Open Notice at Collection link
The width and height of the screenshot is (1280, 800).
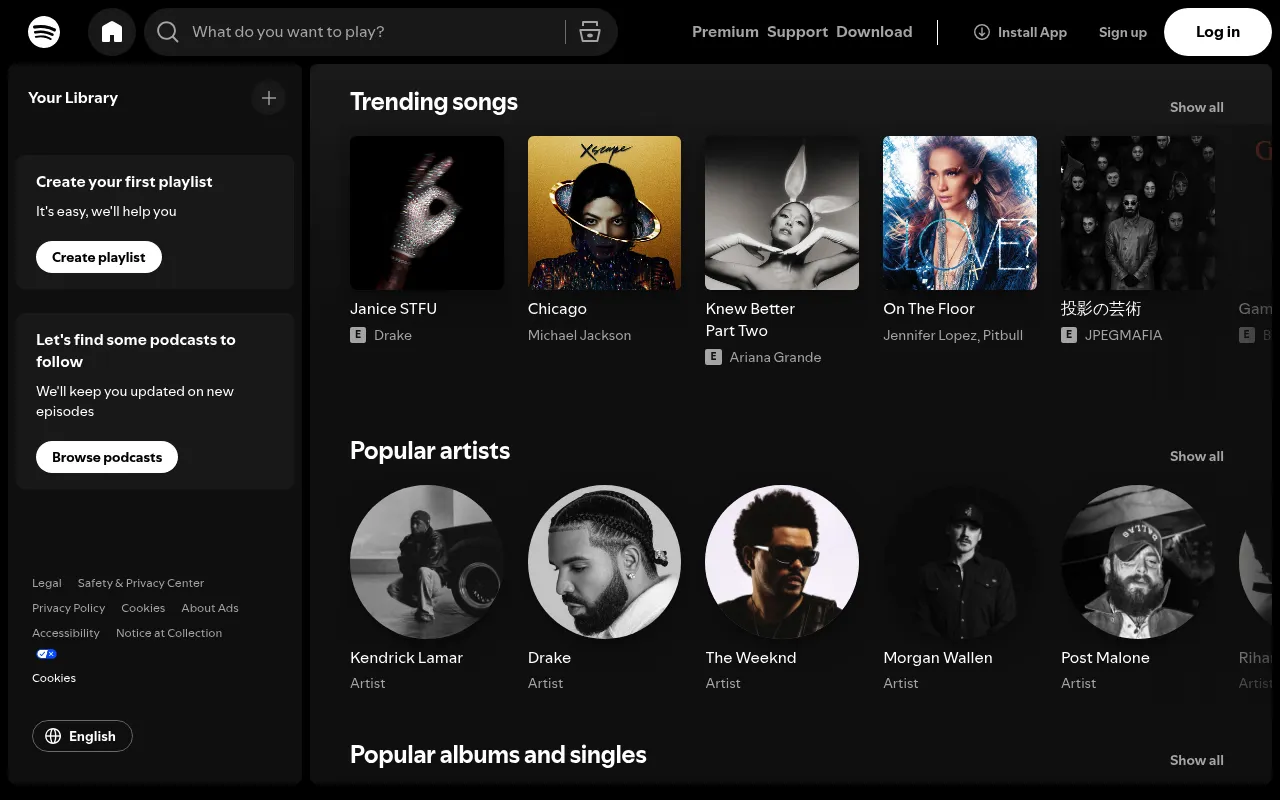pos(169,633)
